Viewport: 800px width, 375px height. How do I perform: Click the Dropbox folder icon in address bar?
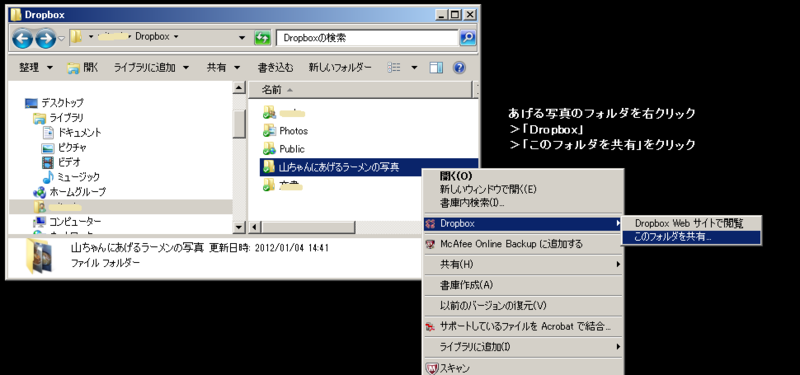pos(77,37)
